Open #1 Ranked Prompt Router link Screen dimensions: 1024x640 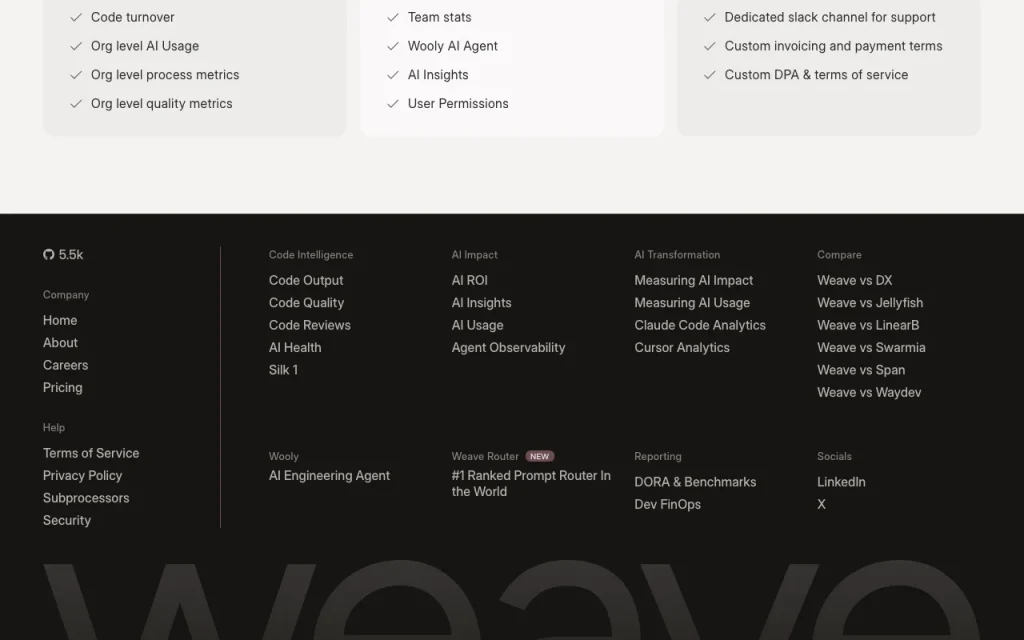click(x=531, y=484)
